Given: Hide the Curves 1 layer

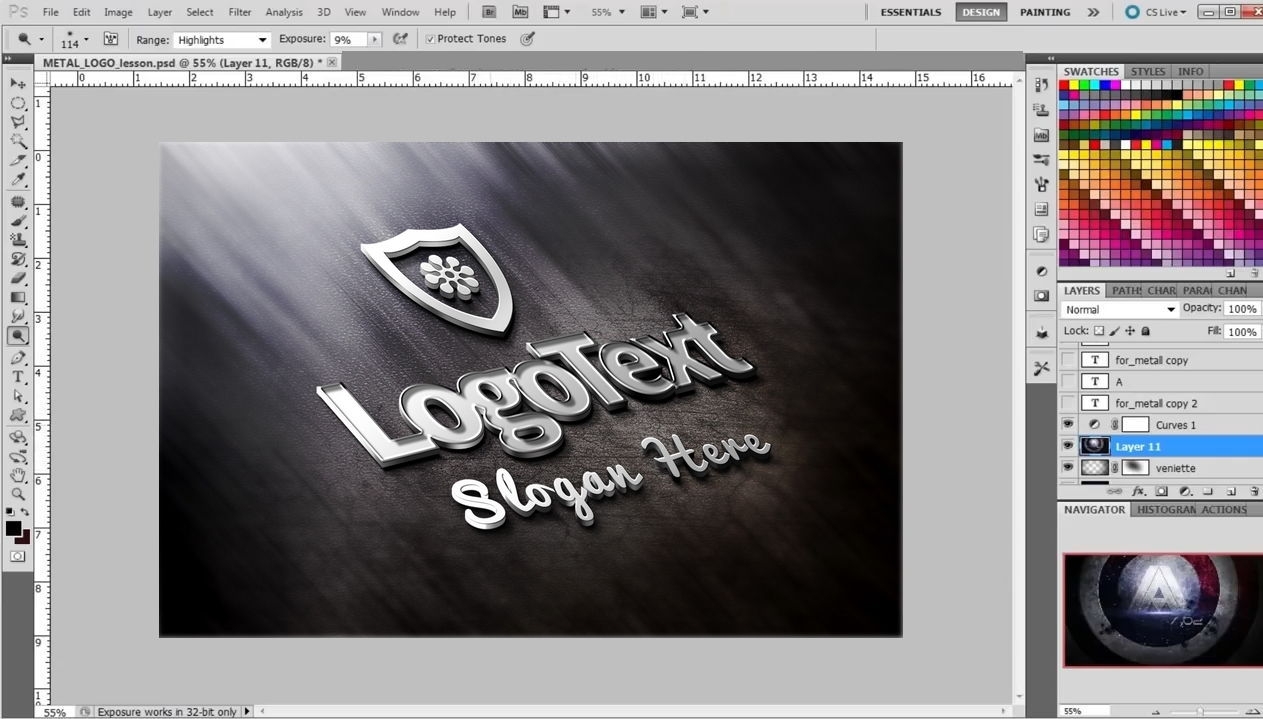Looking at the screenshot, I should 1068,425.
